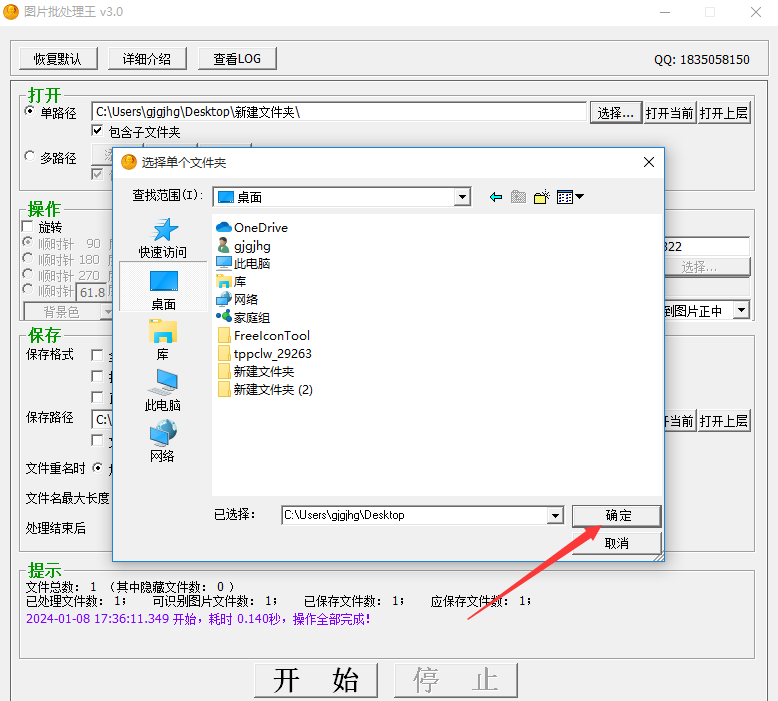Click 选择... button beside open path
This screenshot has width=778, height=701.
(615, 113)
